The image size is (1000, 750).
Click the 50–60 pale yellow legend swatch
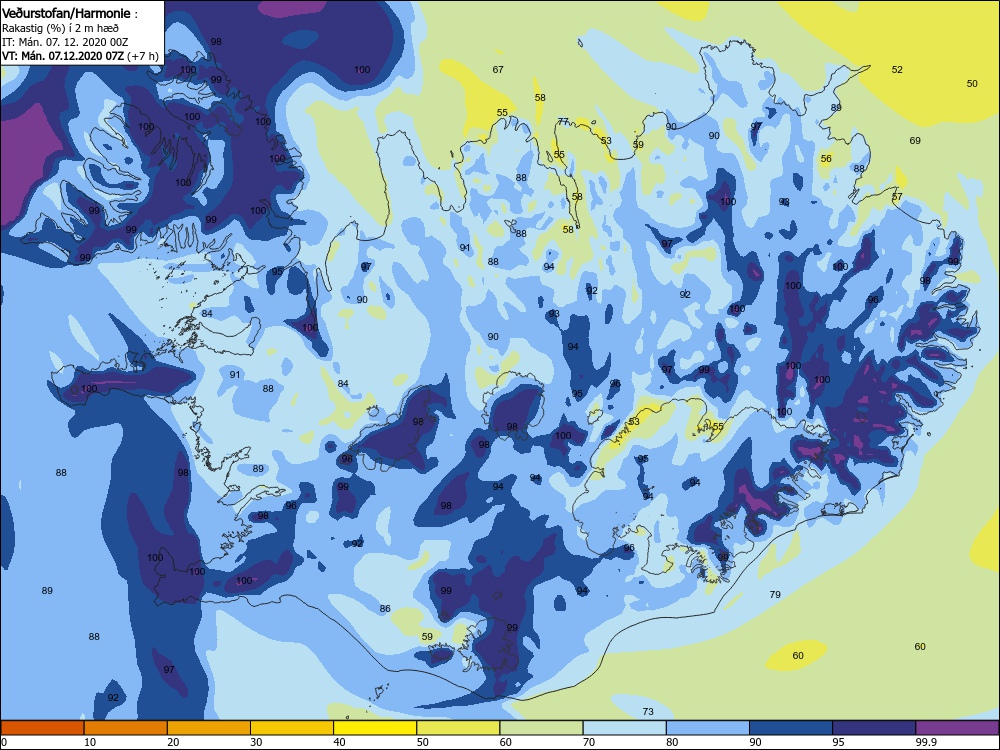click(x=458, y=728)
